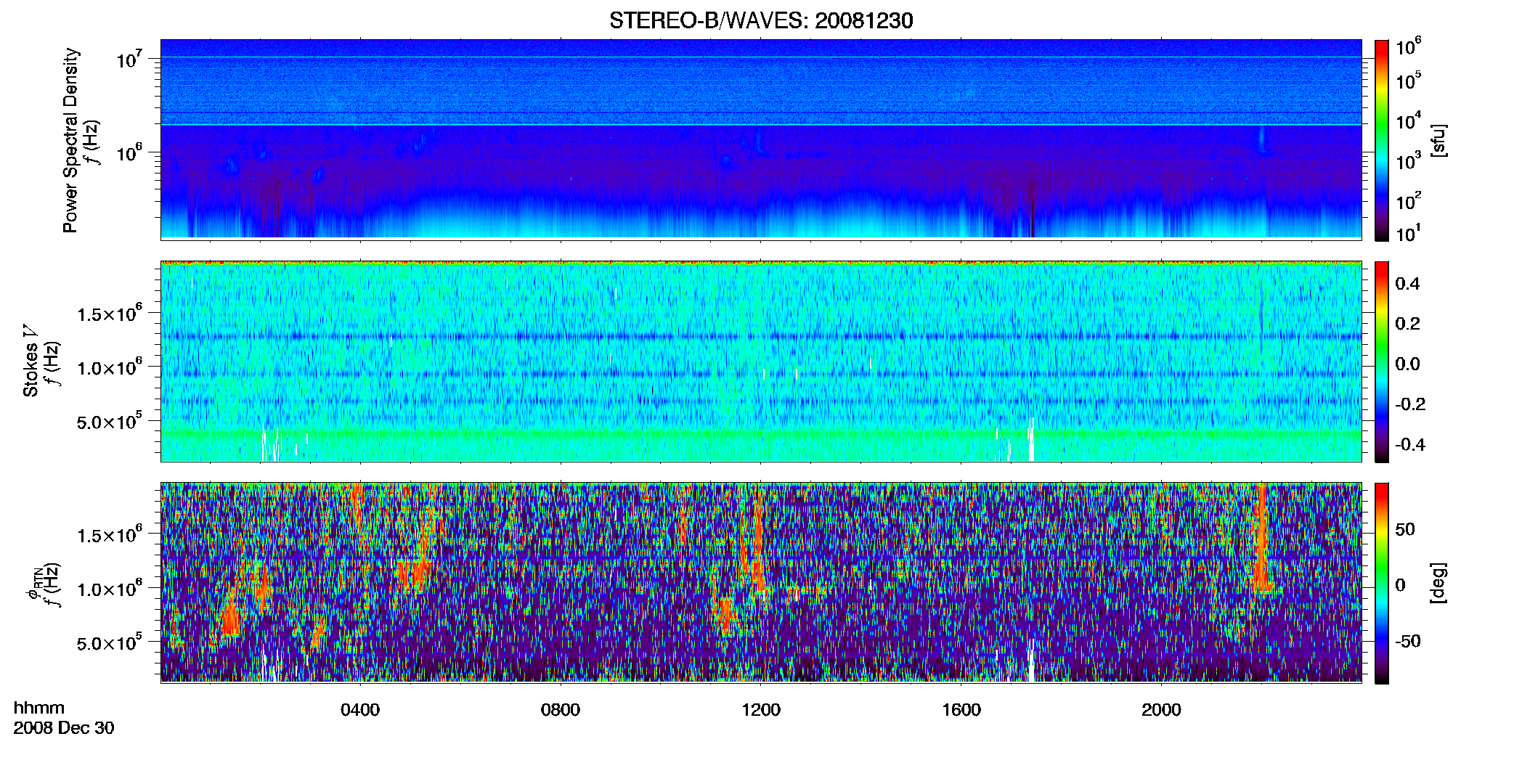Click the 0400 time axis label
Viewport: 1522px width, 784px height.
360,710
